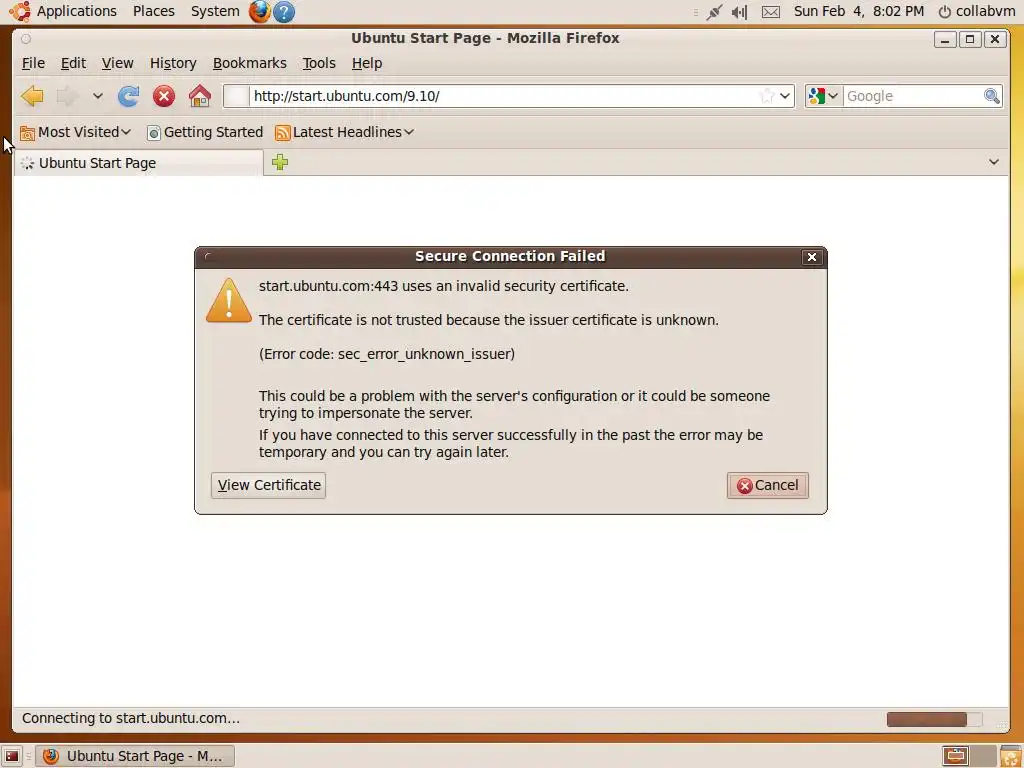1024x768 pixels.
Task: Open the Edit menu
Action: click(73, 63)
